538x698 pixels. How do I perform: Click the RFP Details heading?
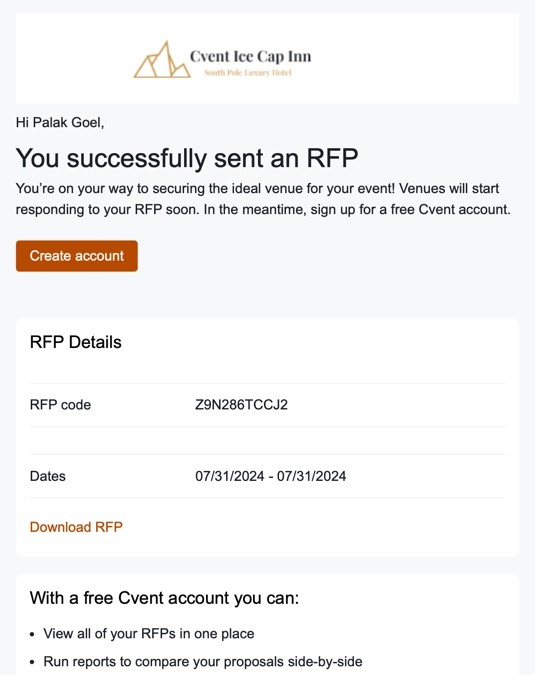pyautogui.click(x=76, y=342)
